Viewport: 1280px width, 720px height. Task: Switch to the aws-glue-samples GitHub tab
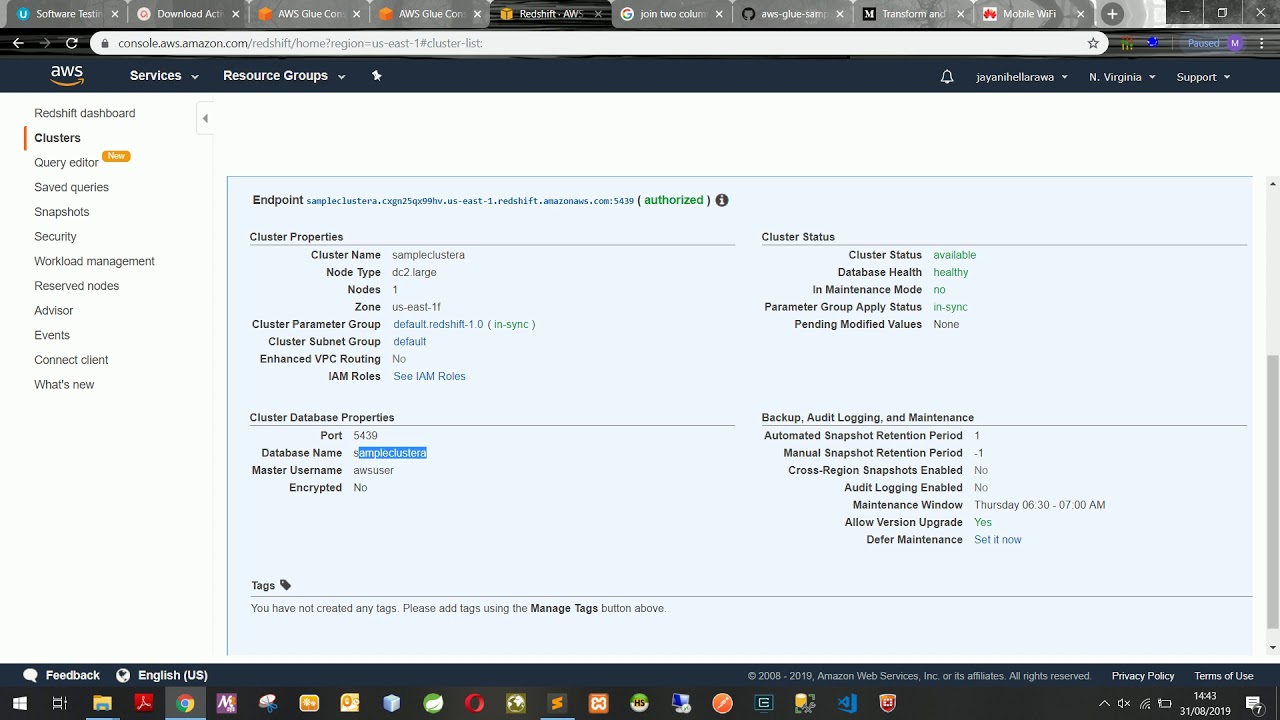pyautogui.click(x=791, y=14)
